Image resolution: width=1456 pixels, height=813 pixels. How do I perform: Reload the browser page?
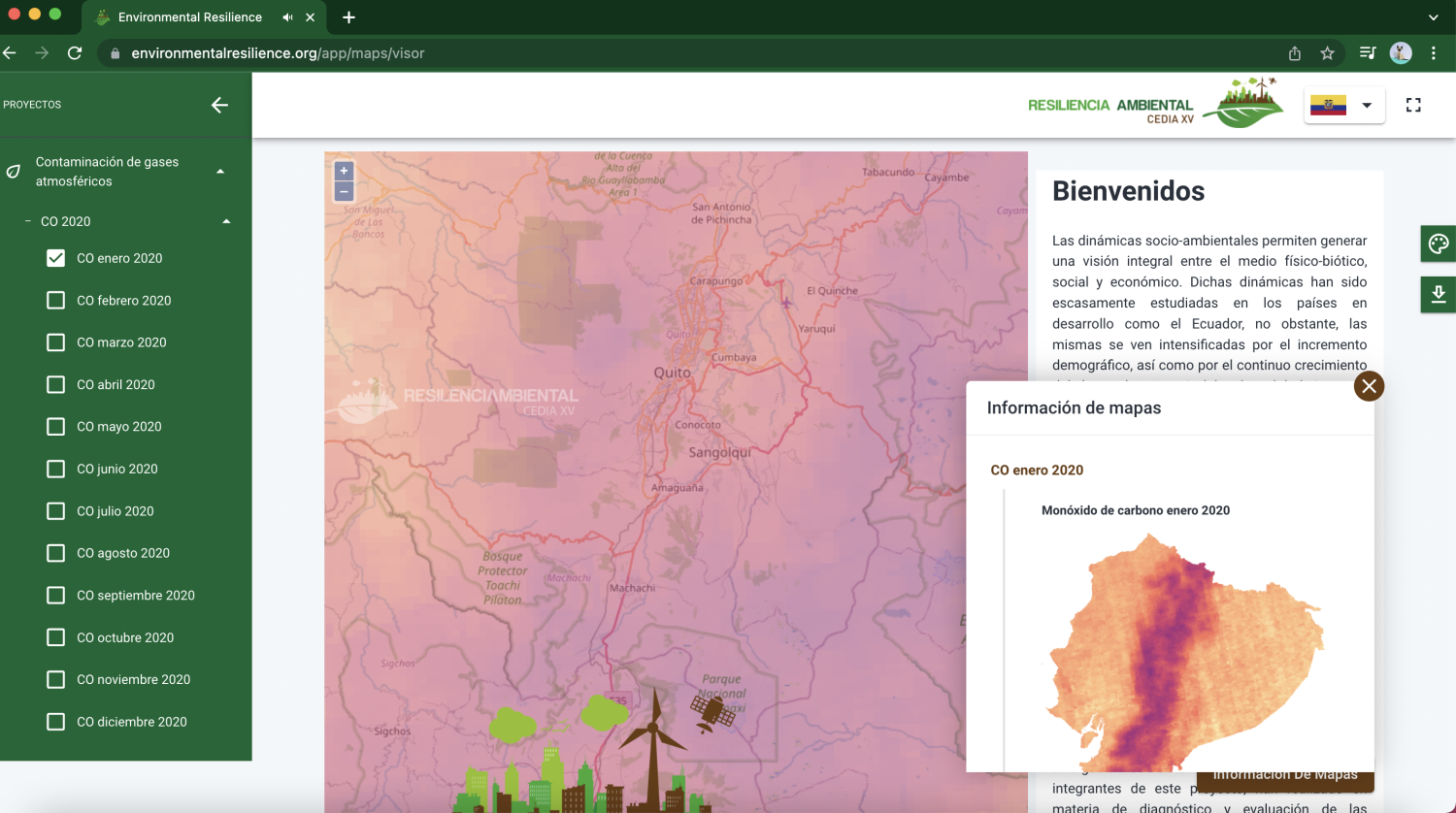(x=75, y=53)
